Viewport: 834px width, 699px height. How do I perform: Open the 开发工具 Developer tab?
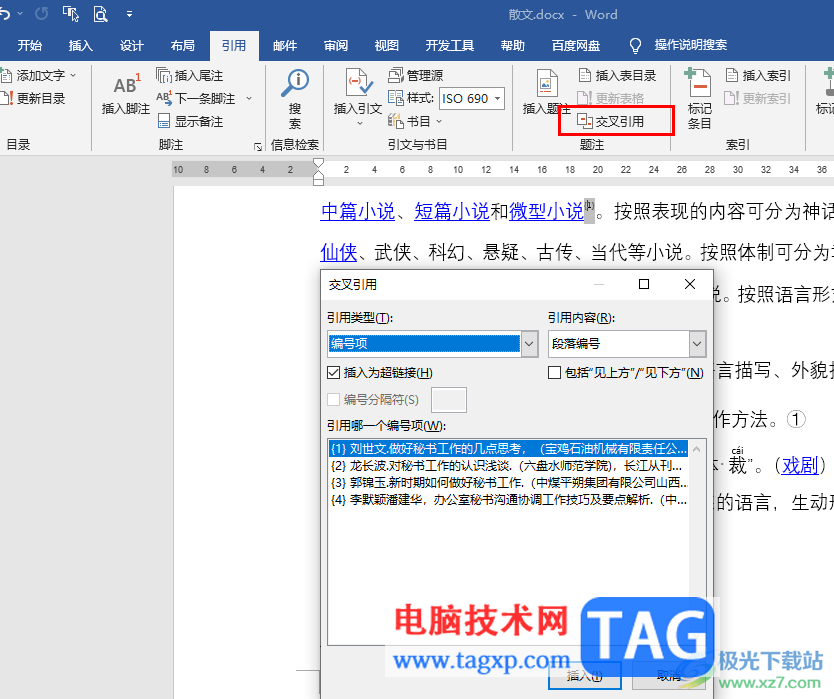[450, 46]
